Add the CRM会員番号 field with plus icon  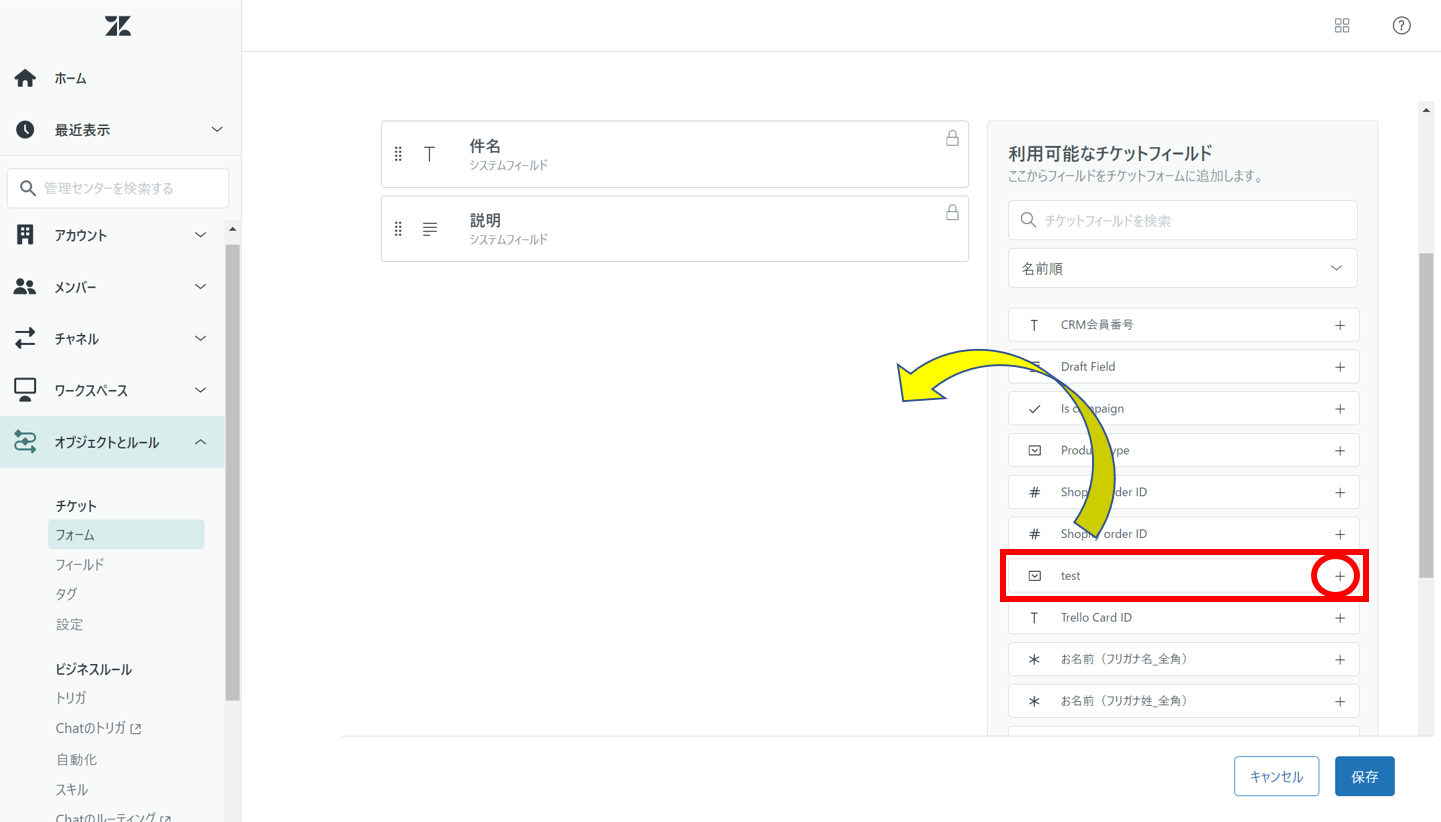click(1340, 325)
